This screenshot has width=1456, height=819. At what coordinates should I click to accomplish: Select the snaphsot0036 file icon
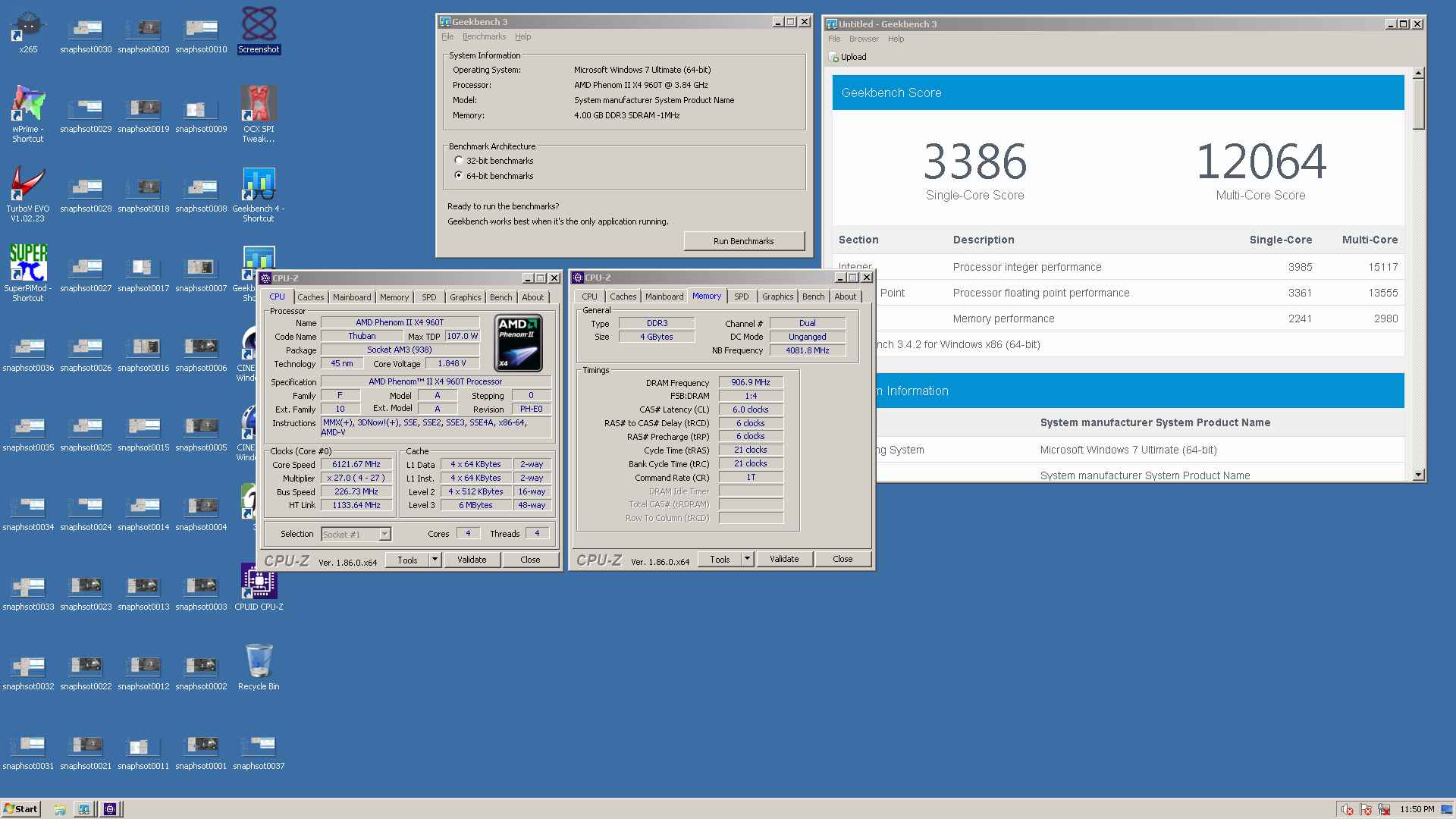(x=28, y=355)
